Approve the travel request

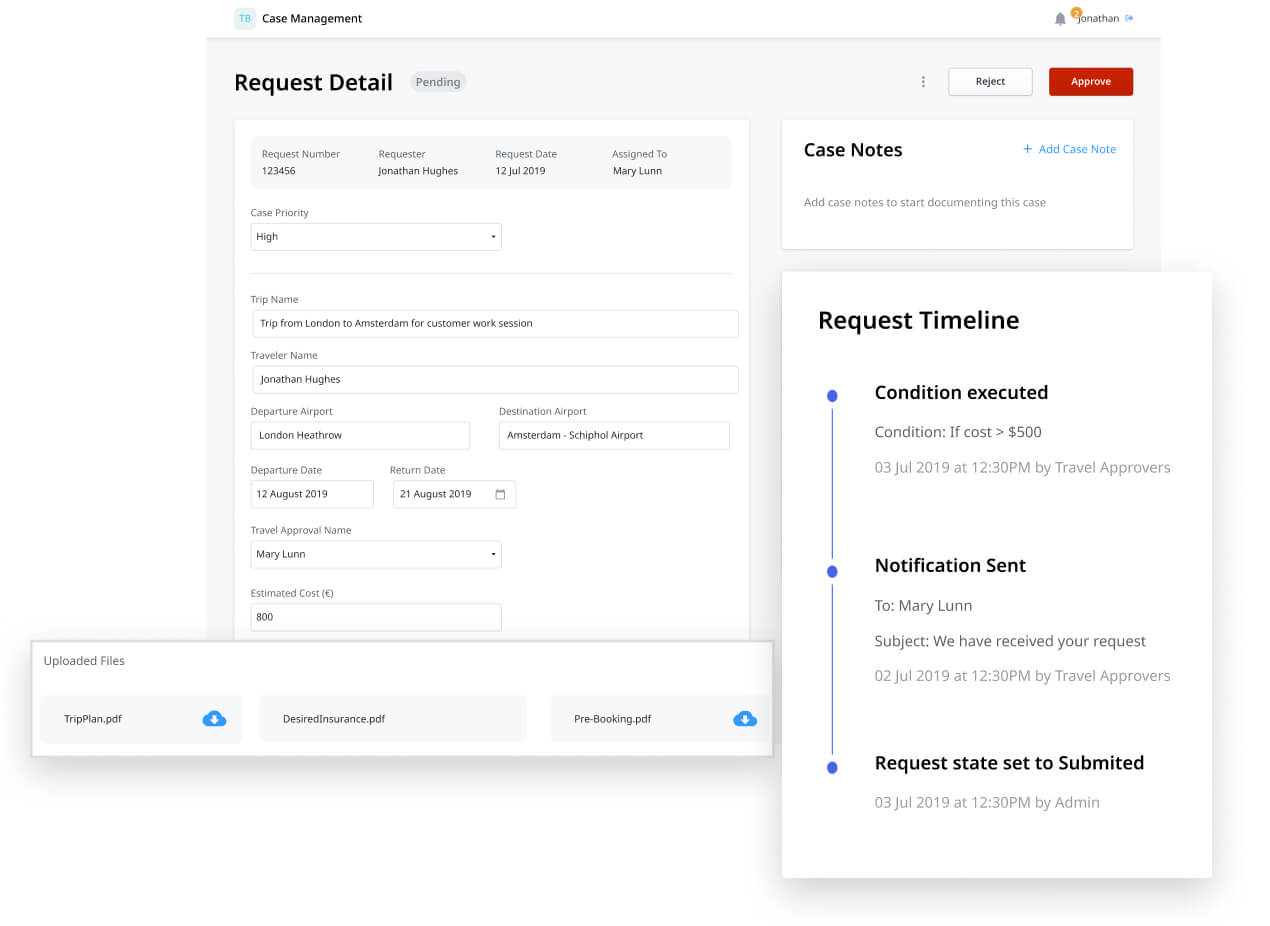1090,81
